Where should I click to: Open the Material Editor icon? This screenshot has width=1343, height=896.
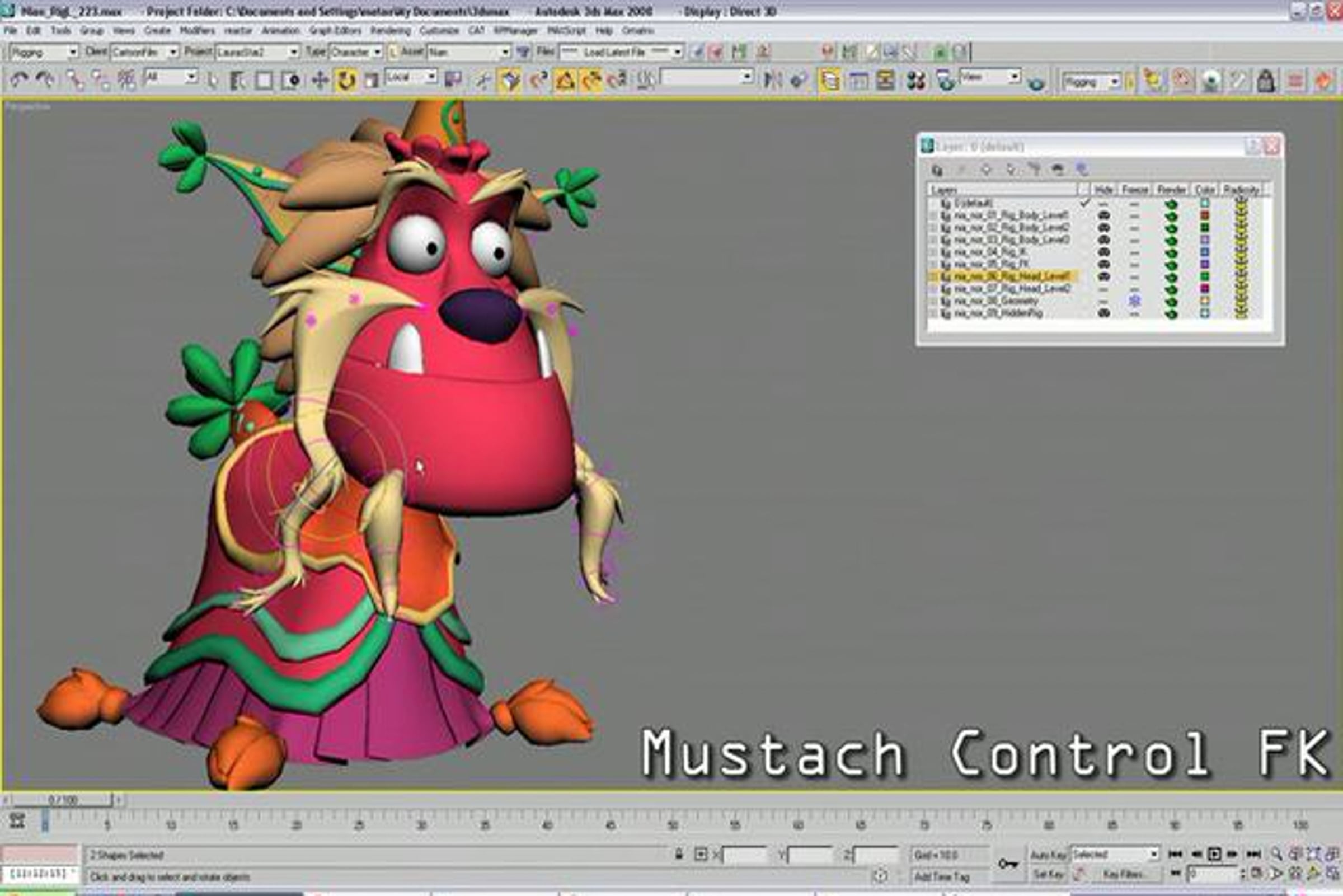(915, 80)
